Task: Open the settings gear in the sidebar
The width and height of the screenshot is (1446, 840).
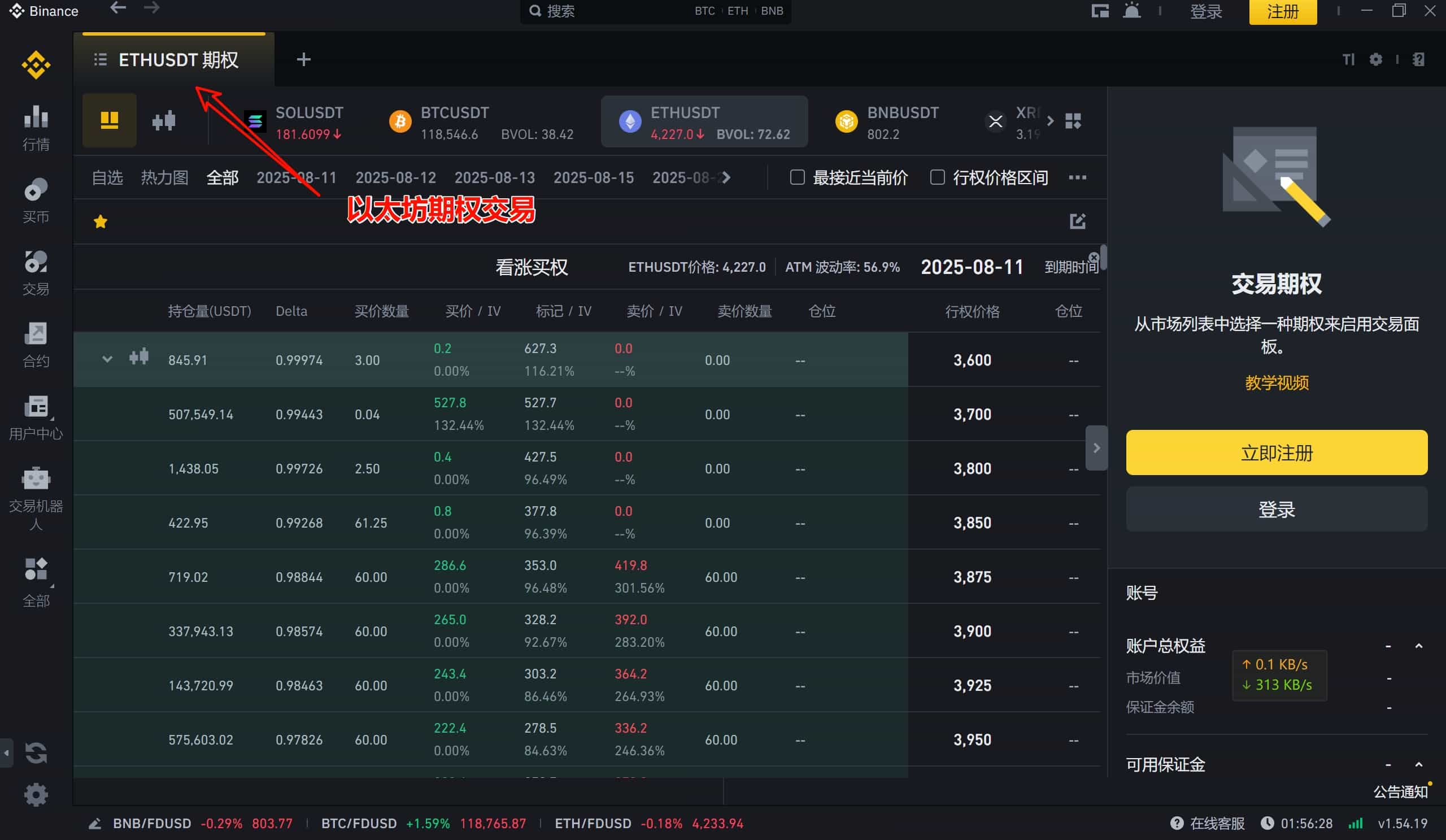Action: coord(36,795)
